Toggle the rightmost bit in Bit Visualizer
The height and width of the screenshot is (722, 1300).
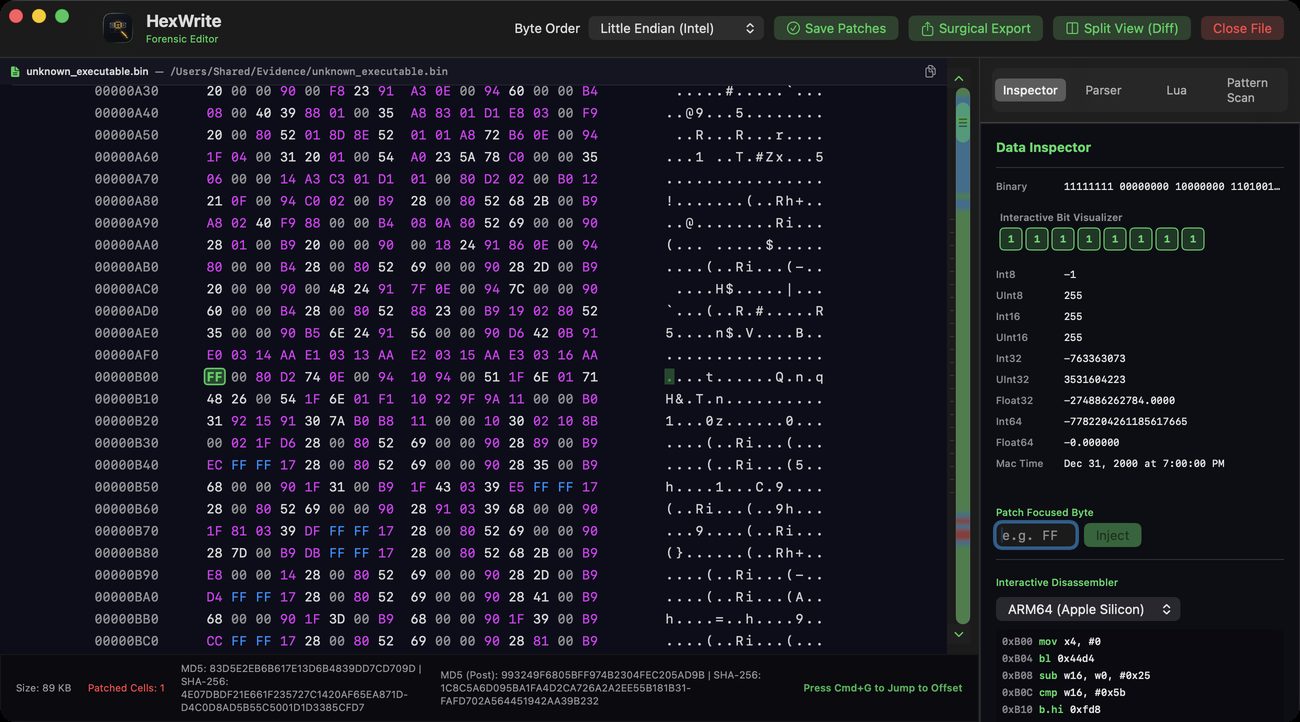(x=1193, y=239)
